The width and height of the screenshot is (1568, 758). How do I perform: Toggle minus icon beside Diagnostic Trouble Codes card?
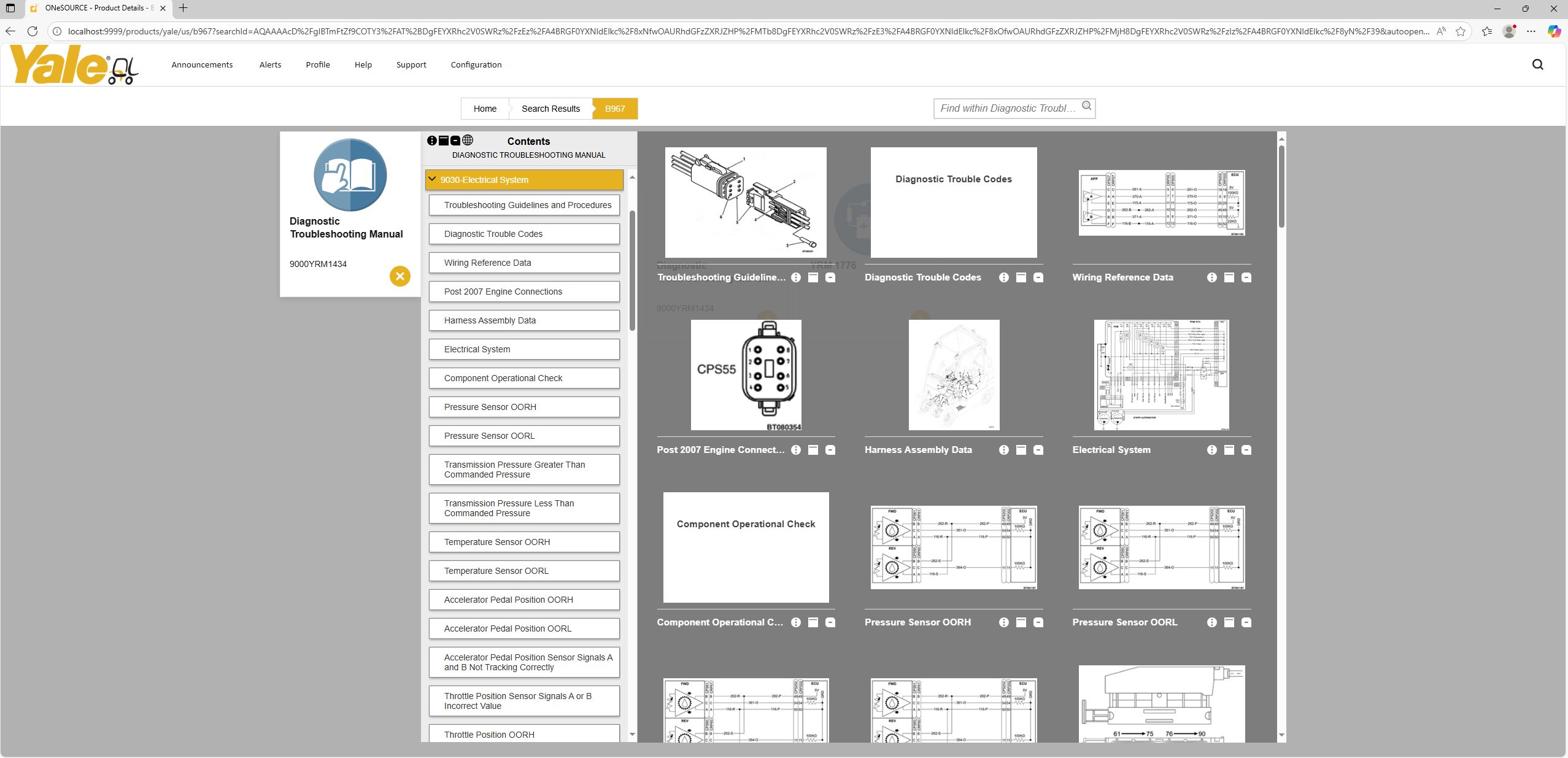click(x=1038, y=277)
